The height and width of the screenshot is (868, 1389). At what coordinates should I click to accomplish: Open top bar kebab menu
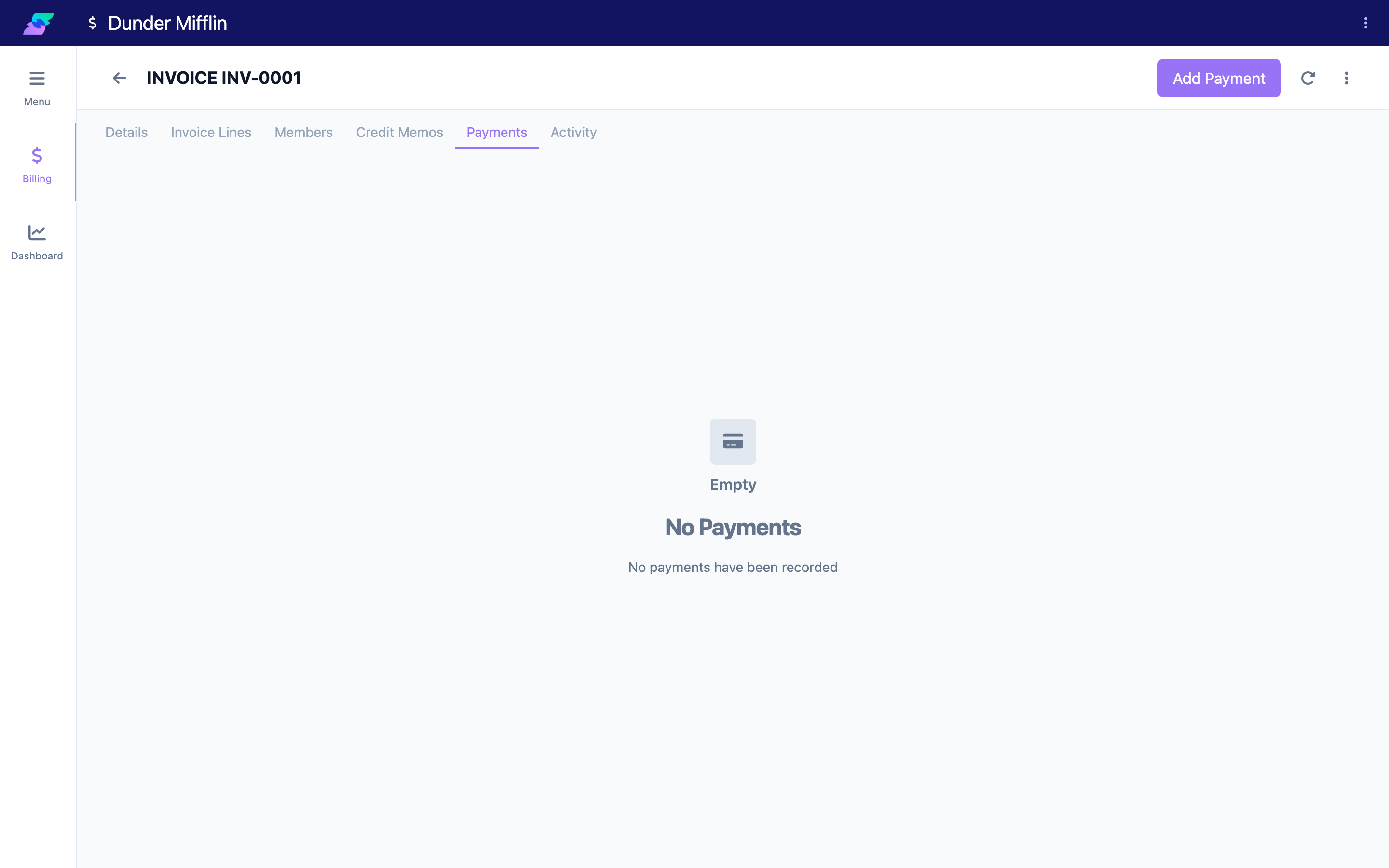click(1365, 23)
